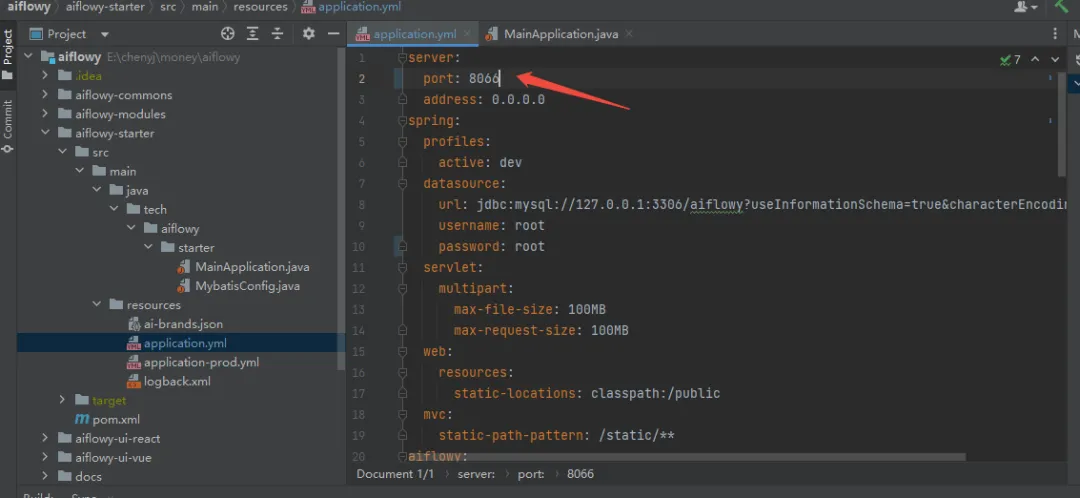Toggle the Project tool window on left stripe
The height and width of the screenshot is (498, 1080).
[8, 54]
